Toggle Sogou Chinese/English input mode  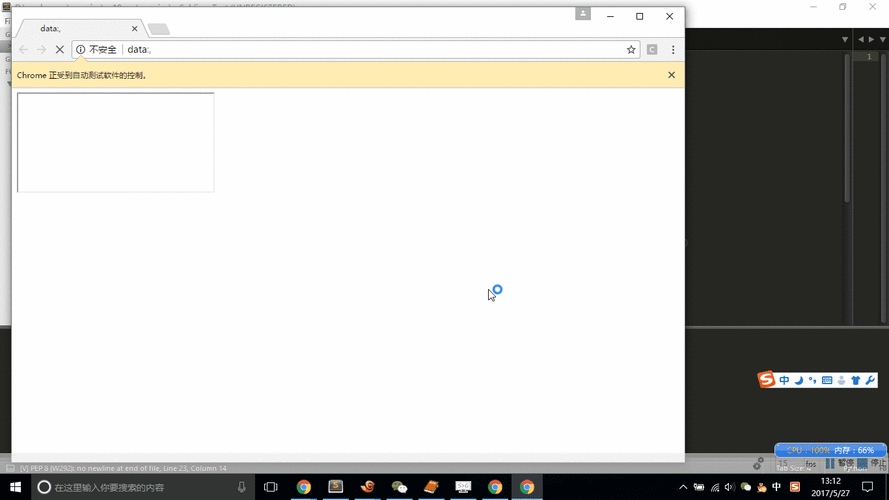click(785, 380)
